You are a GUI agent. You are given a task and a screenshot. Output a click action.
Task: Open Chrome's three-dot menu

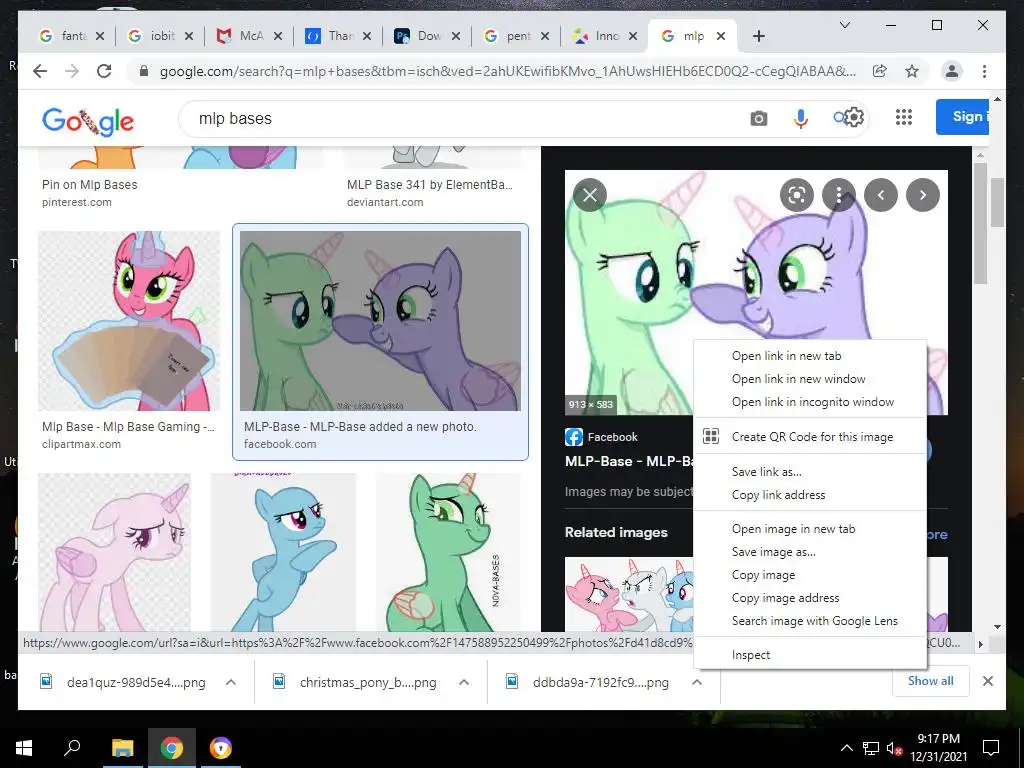[x=984, y=71]
